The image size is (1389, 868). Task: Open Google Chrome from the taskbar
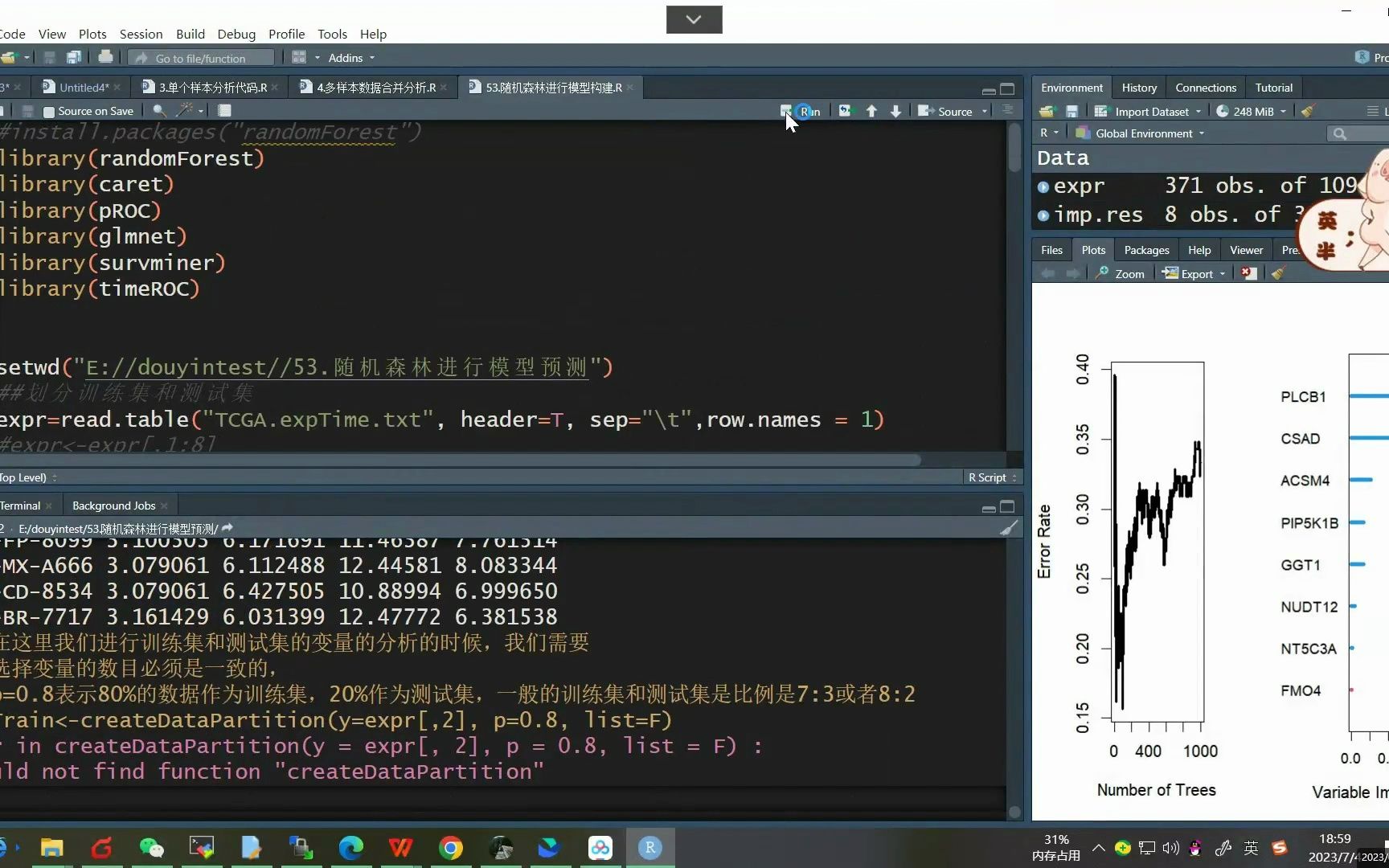coord(451,848)
